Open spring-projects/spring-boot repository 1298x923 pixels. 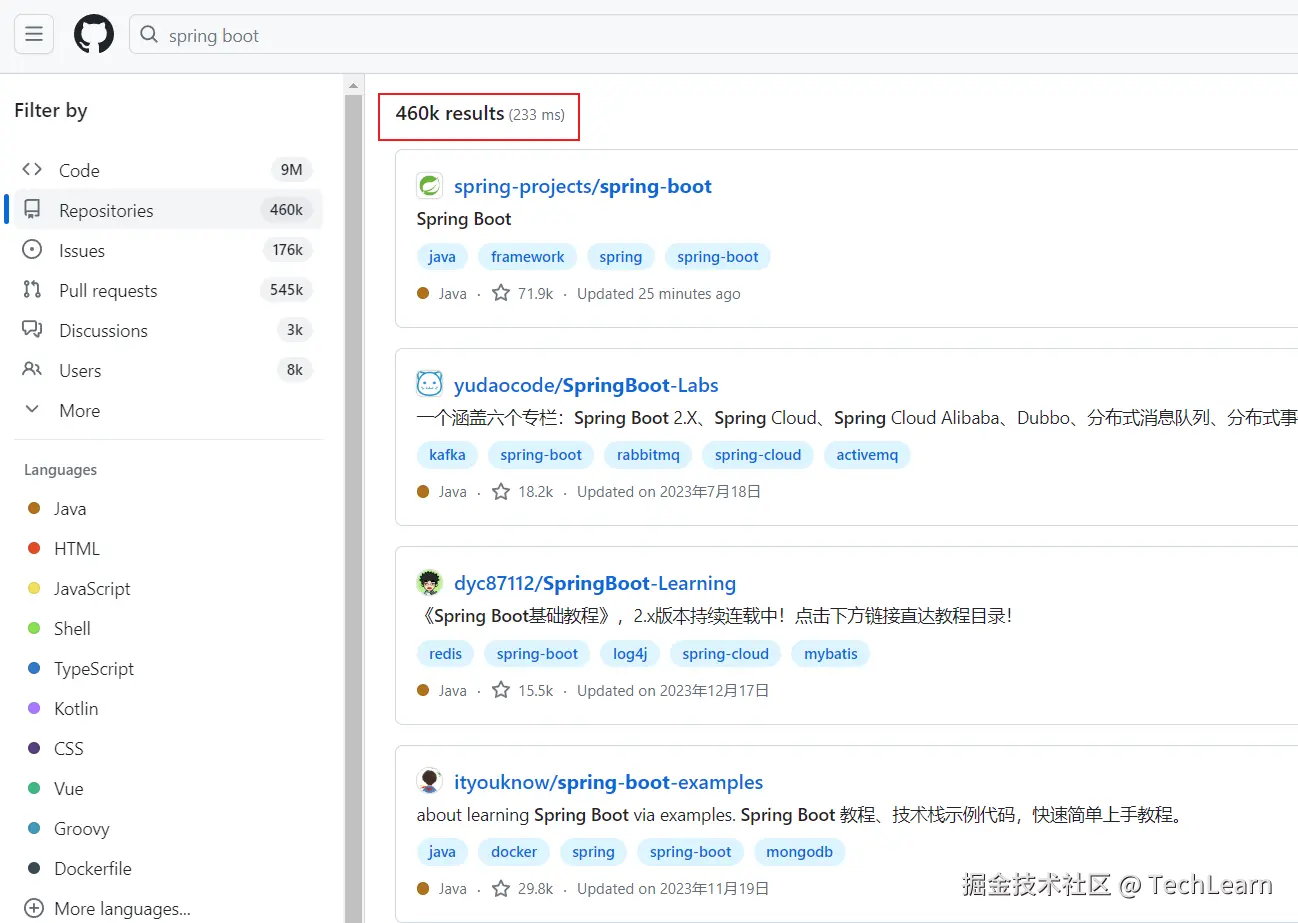[583, 186]
